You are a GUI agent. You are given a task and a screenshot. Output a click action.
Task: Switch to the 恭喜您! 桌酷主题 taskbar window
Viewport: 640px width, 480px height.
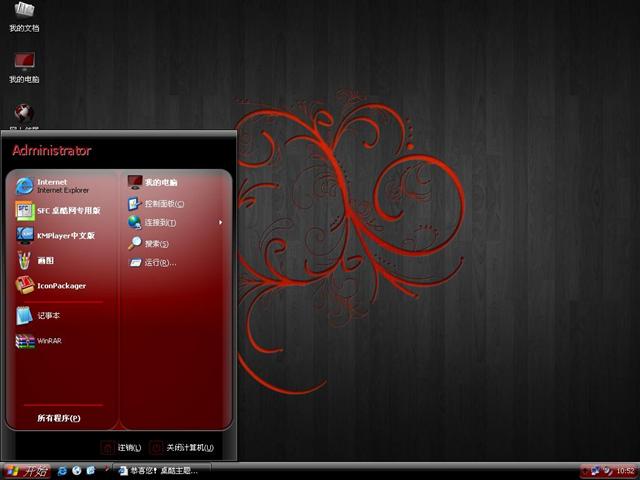(x=162, y=471)
